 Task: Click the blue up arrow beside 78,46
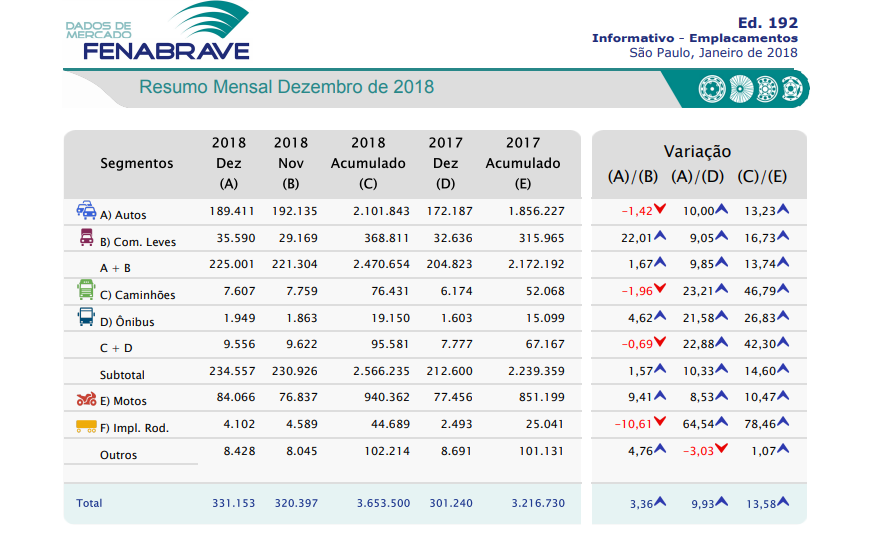pyautogui.click(x=783, y=423)
